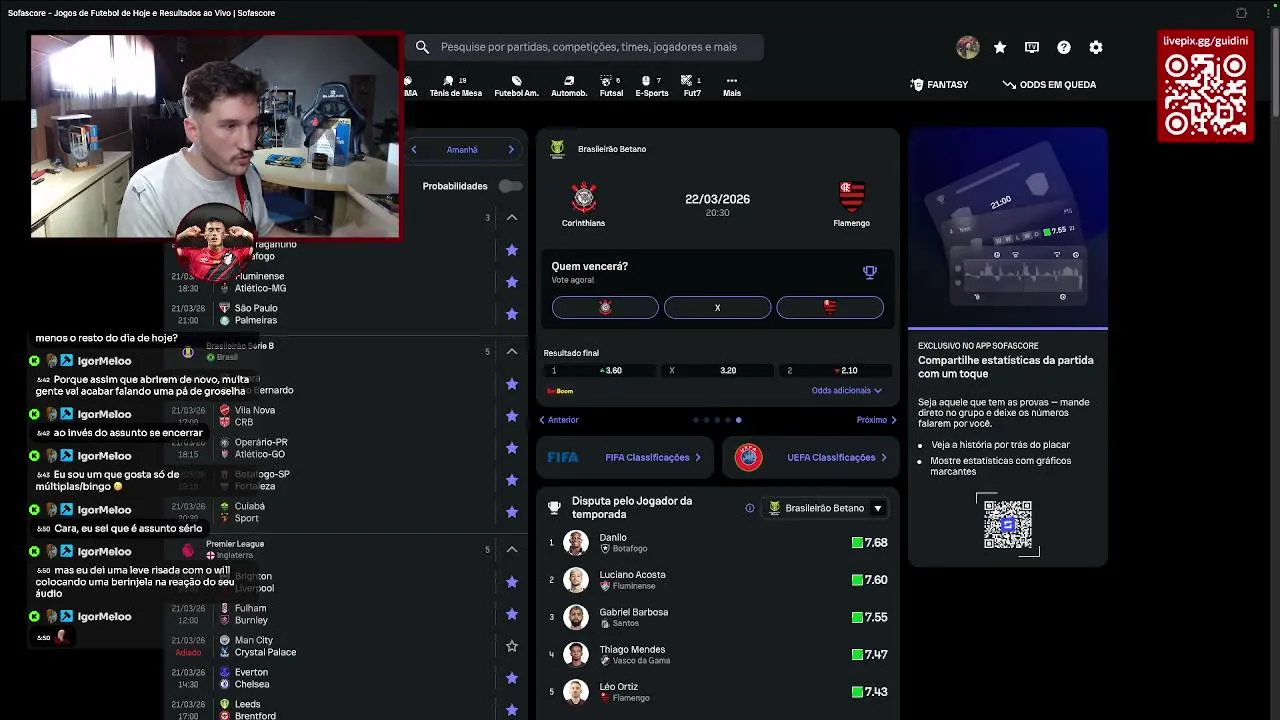Select the Fut7 sport icon
The width and height of the screenshot is (1280, 720).
691,86
